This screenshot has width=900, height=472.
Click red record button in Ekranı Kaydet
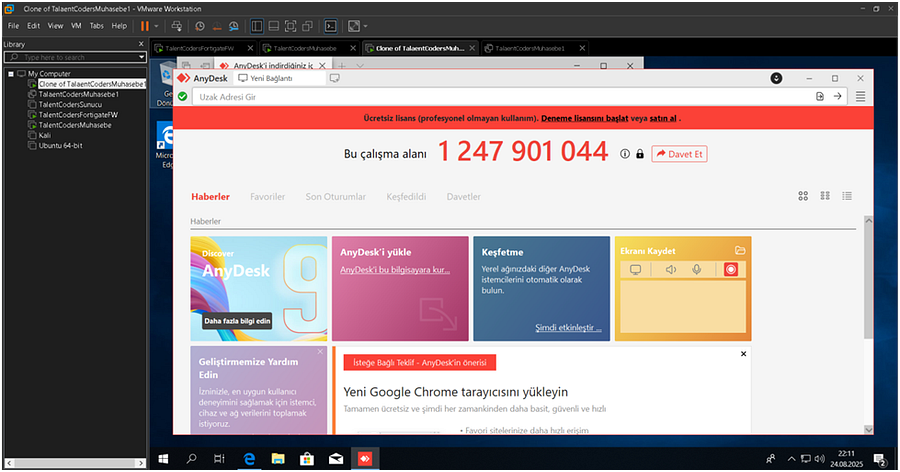[x=731, y=269]
